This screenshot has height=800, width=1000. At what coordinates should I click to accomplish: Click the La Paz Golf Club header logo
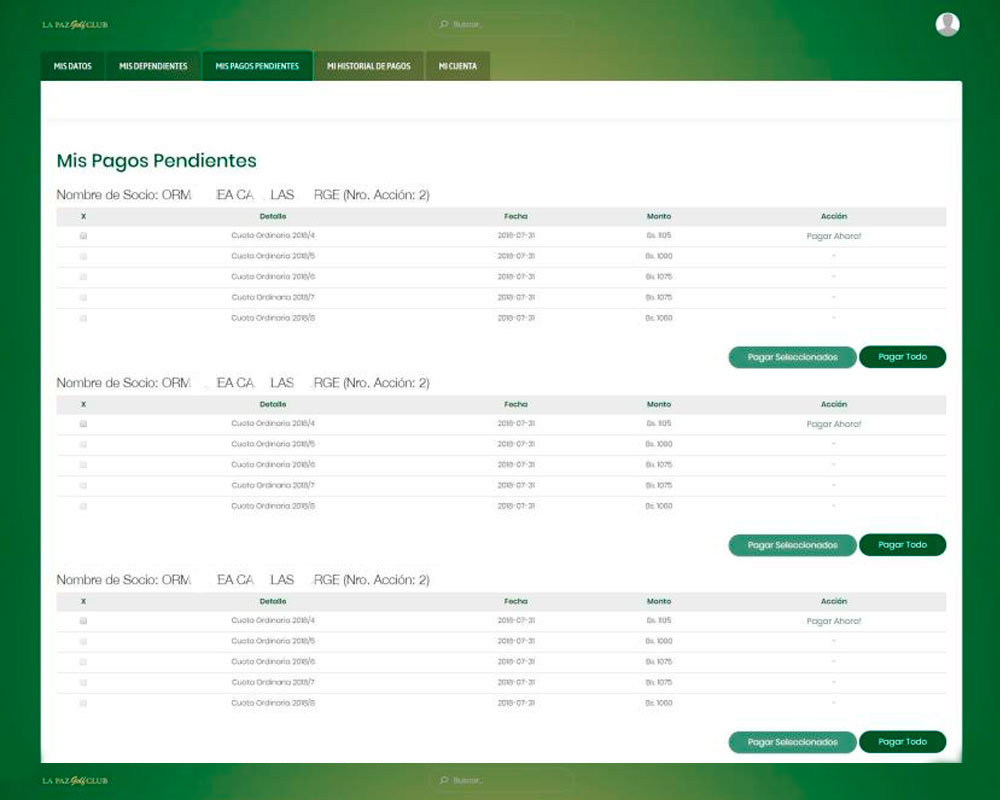tap(75, 24)
